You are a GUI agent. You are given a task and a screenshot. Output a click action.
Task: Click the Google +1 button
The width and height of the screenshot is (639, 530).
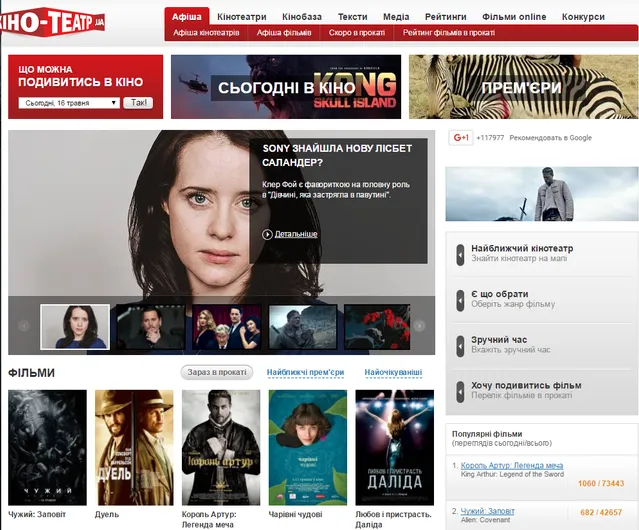[461, 138]
